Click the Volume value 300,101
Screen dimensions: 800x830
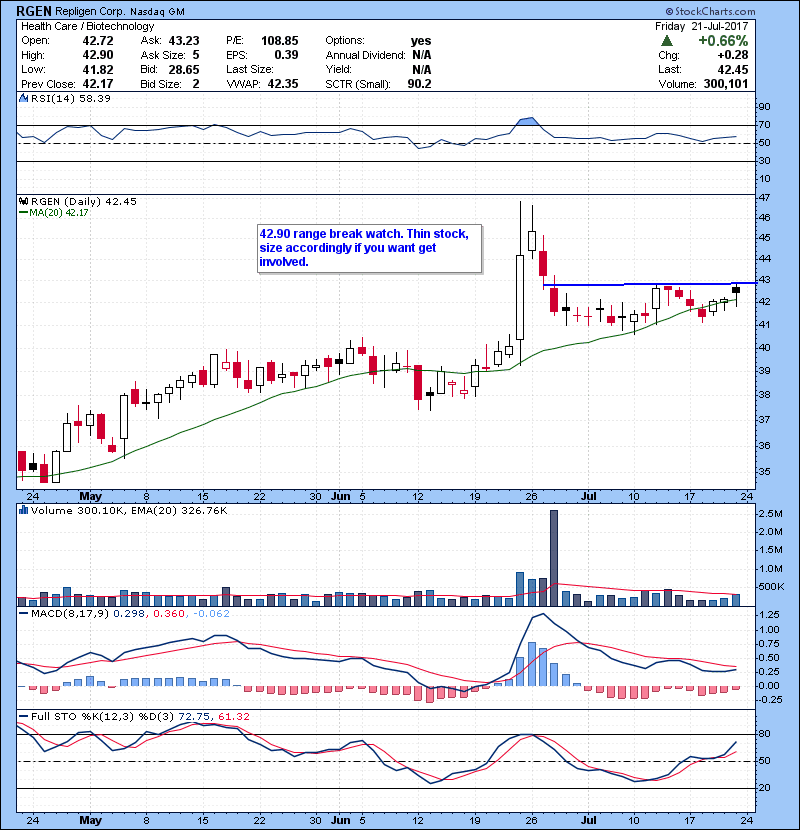[726, 84]
